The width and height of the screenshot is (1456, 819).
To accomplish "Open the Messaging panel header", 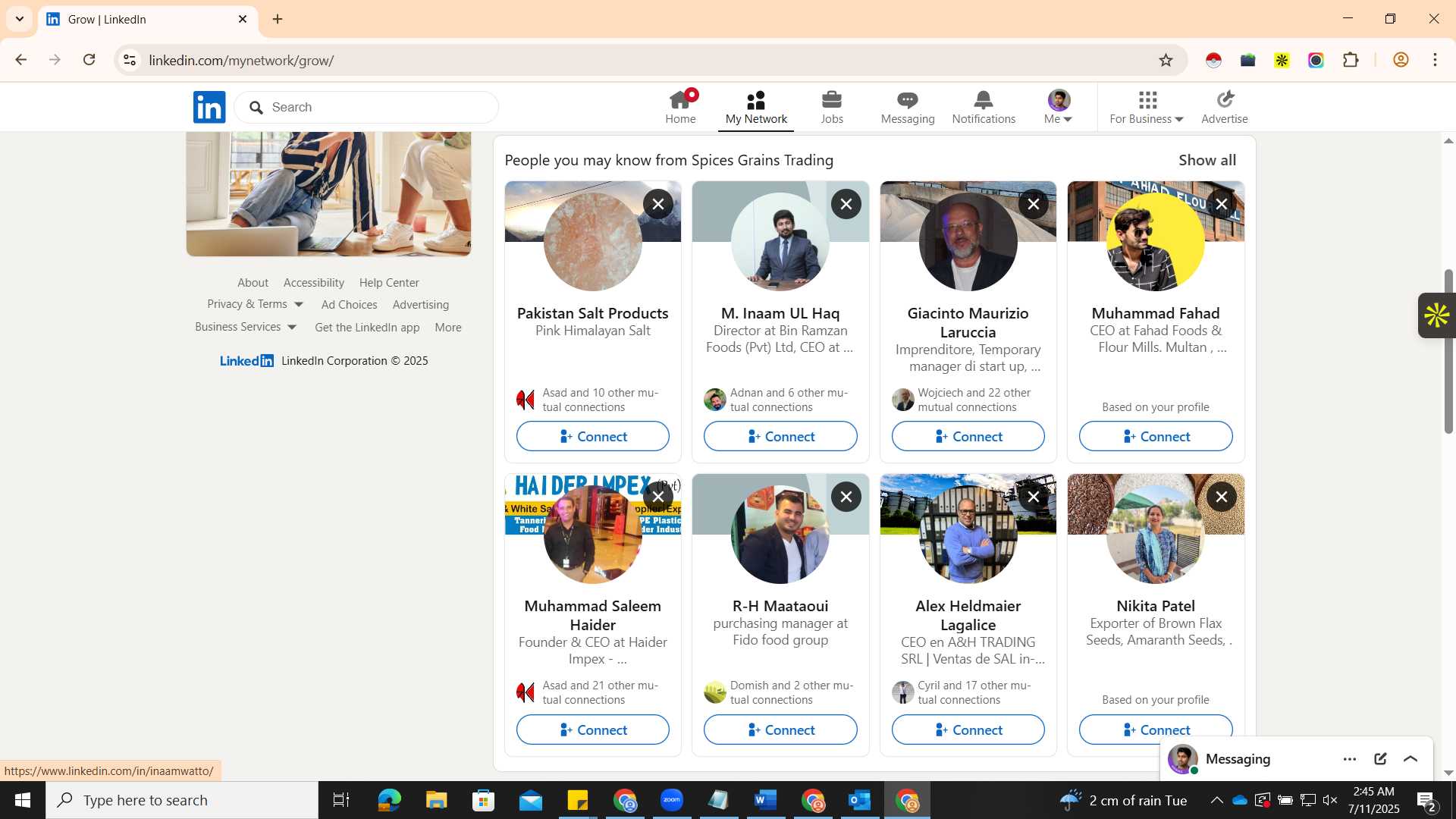I will [x=1297, y=759].
